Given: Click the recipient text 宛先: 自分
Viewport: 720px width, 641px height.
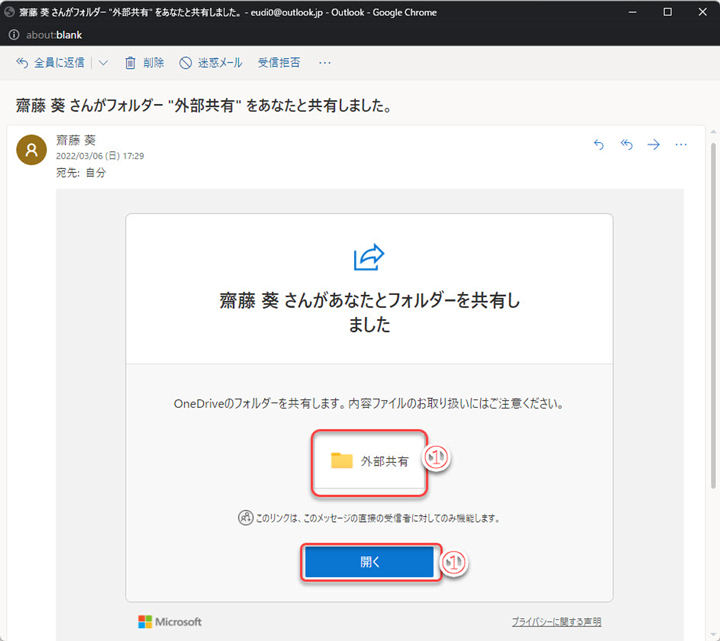Looking at the screenshot, I should click(81, 173).
